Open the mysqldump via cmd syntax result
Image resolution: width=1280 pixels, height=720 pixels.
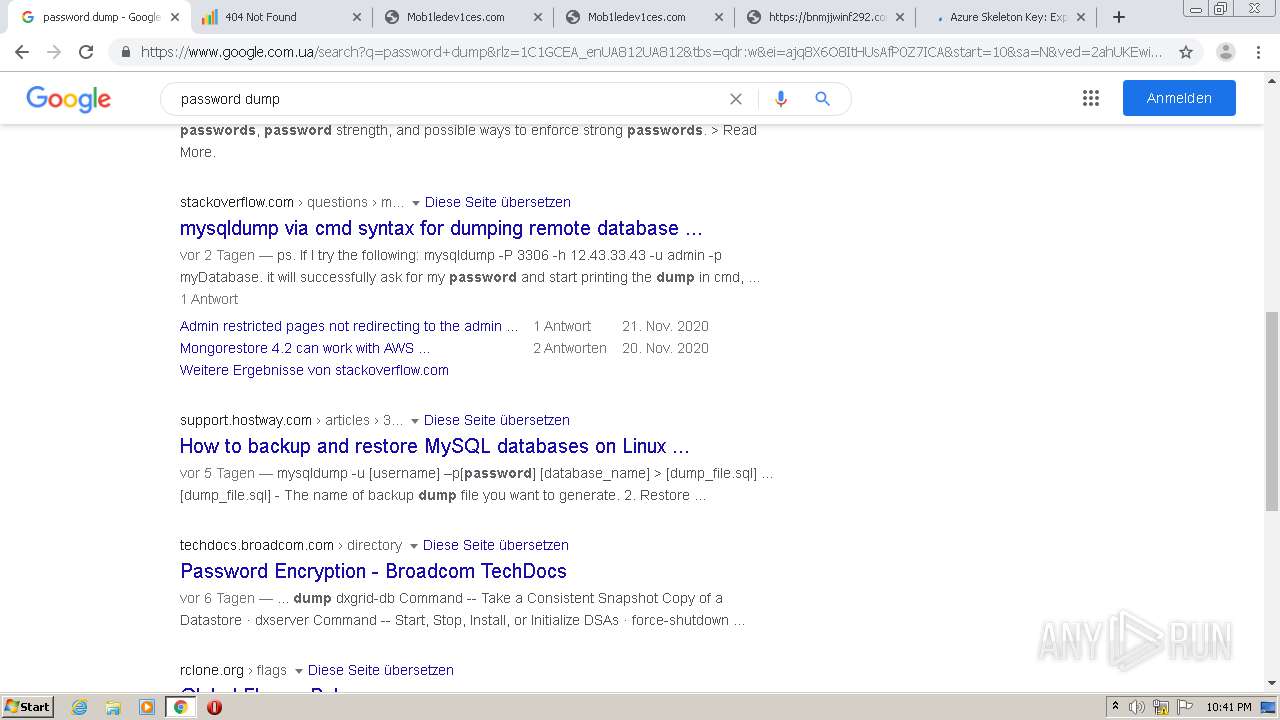pos(441,228)
